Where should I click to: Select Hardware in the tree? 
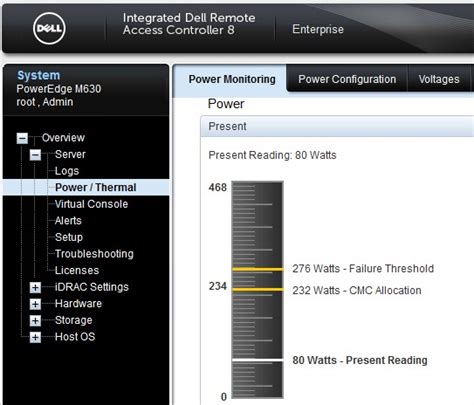(x=78, y=304)
